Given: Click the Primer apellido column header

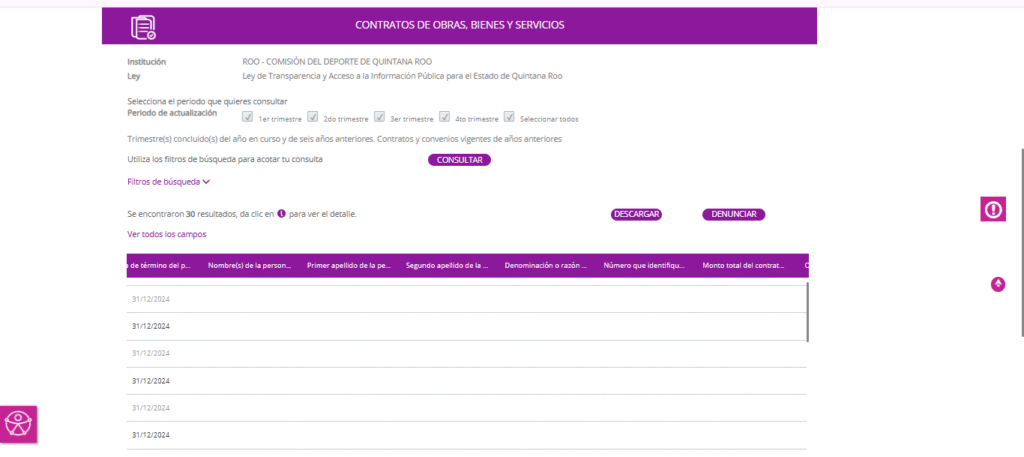Looking at the screenshot, I should pos(348,266).
